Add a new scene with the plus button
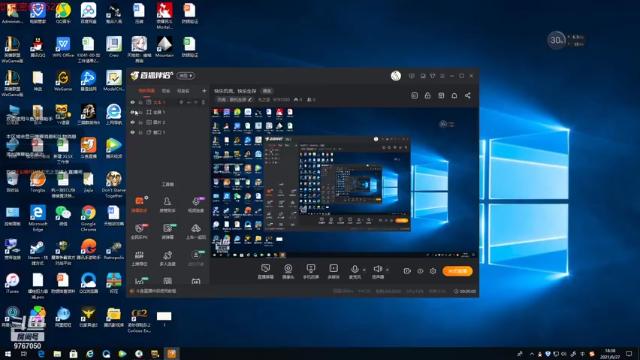This screenshot has width=640, height=360. (204, 91)
